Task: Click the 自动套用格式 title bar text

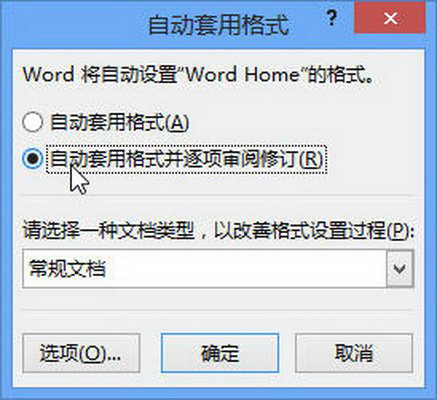Action: click(218, 24)
